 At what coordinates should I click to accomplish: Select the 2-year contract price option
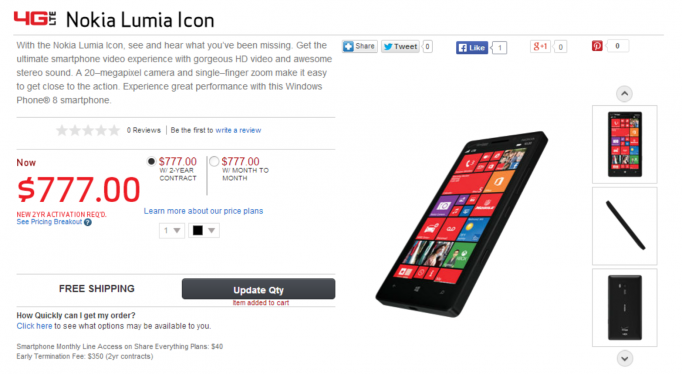pos(151,161)
